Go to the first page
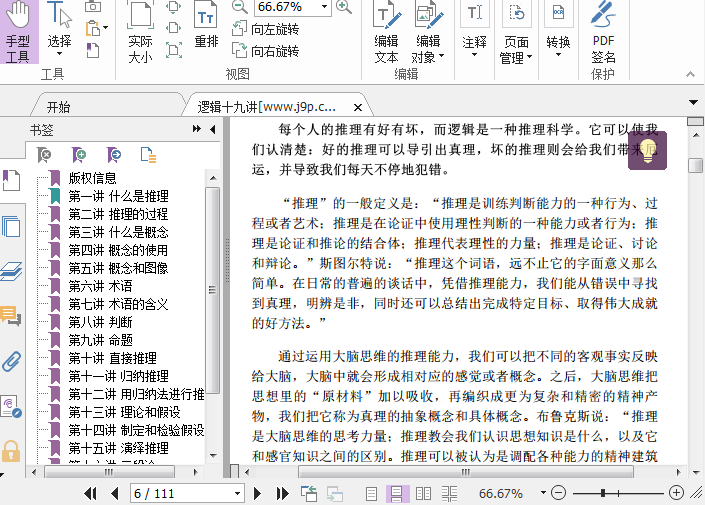 click(x=90, y=494)
